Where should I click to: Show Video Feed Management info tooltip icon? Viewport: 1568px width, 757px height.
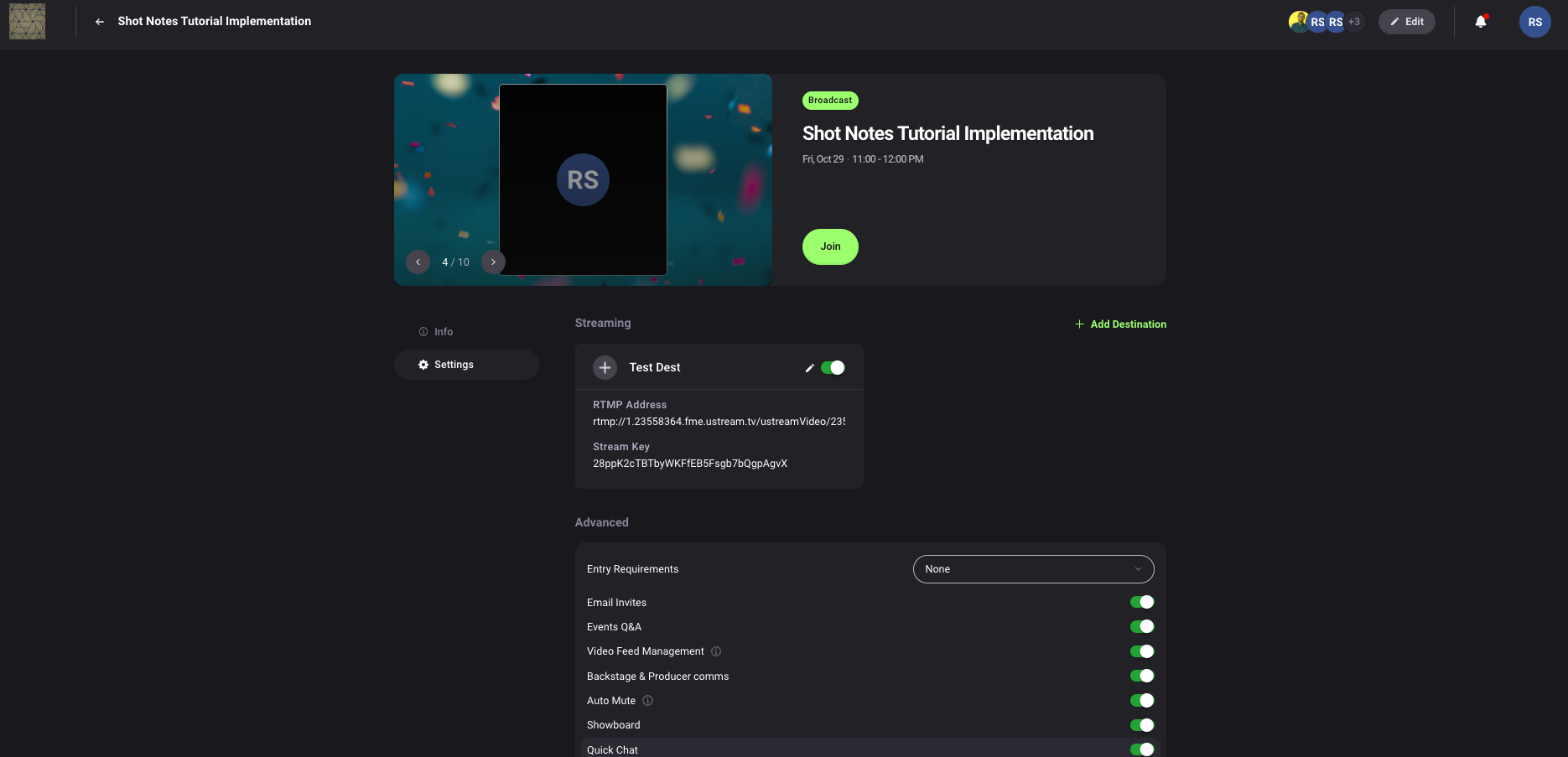pyautogui.click(x=716, y=651)
